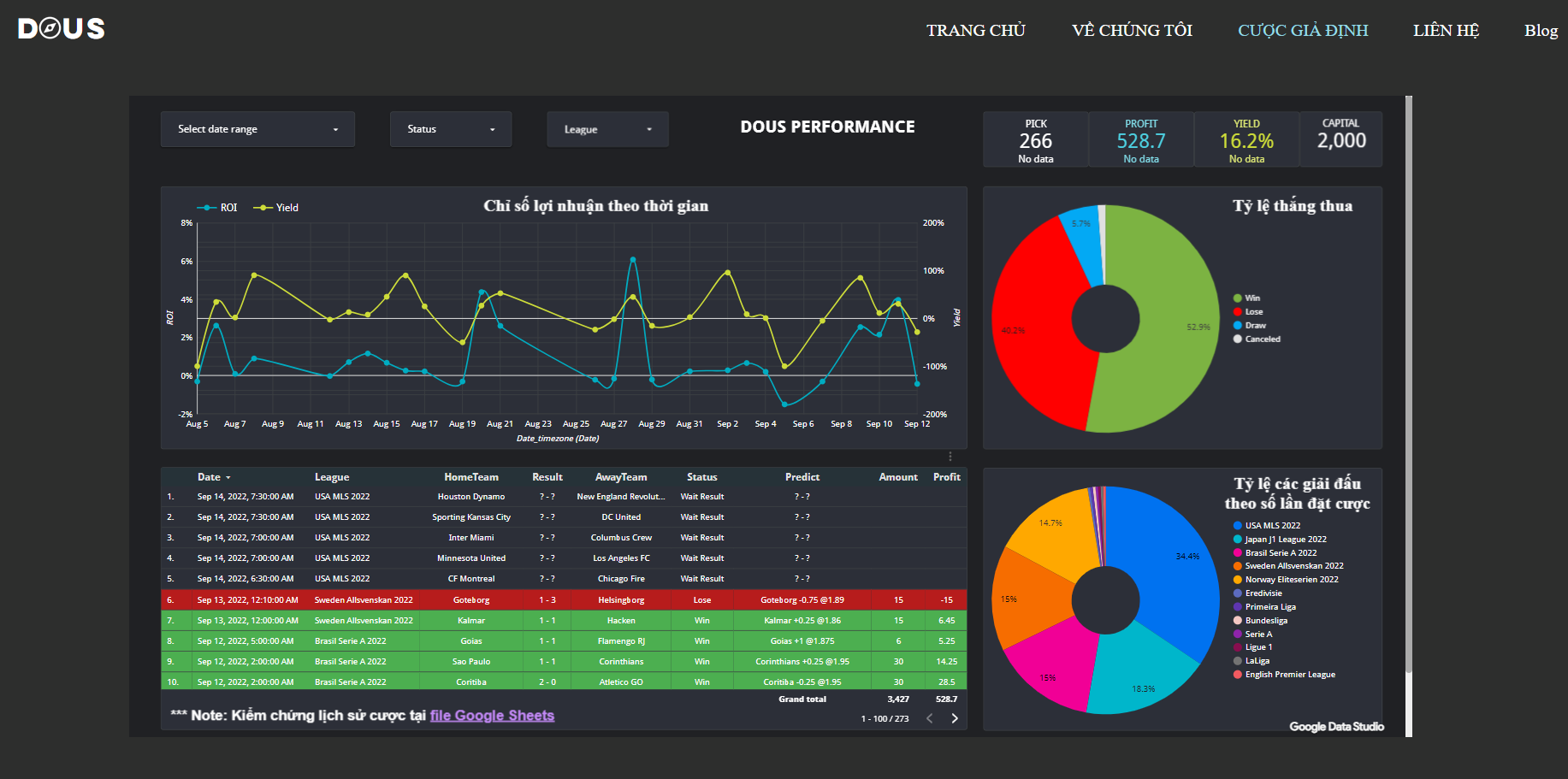Click the HomeTeam column header
This screenshot has width=1568, height=779.
point(471,477)
